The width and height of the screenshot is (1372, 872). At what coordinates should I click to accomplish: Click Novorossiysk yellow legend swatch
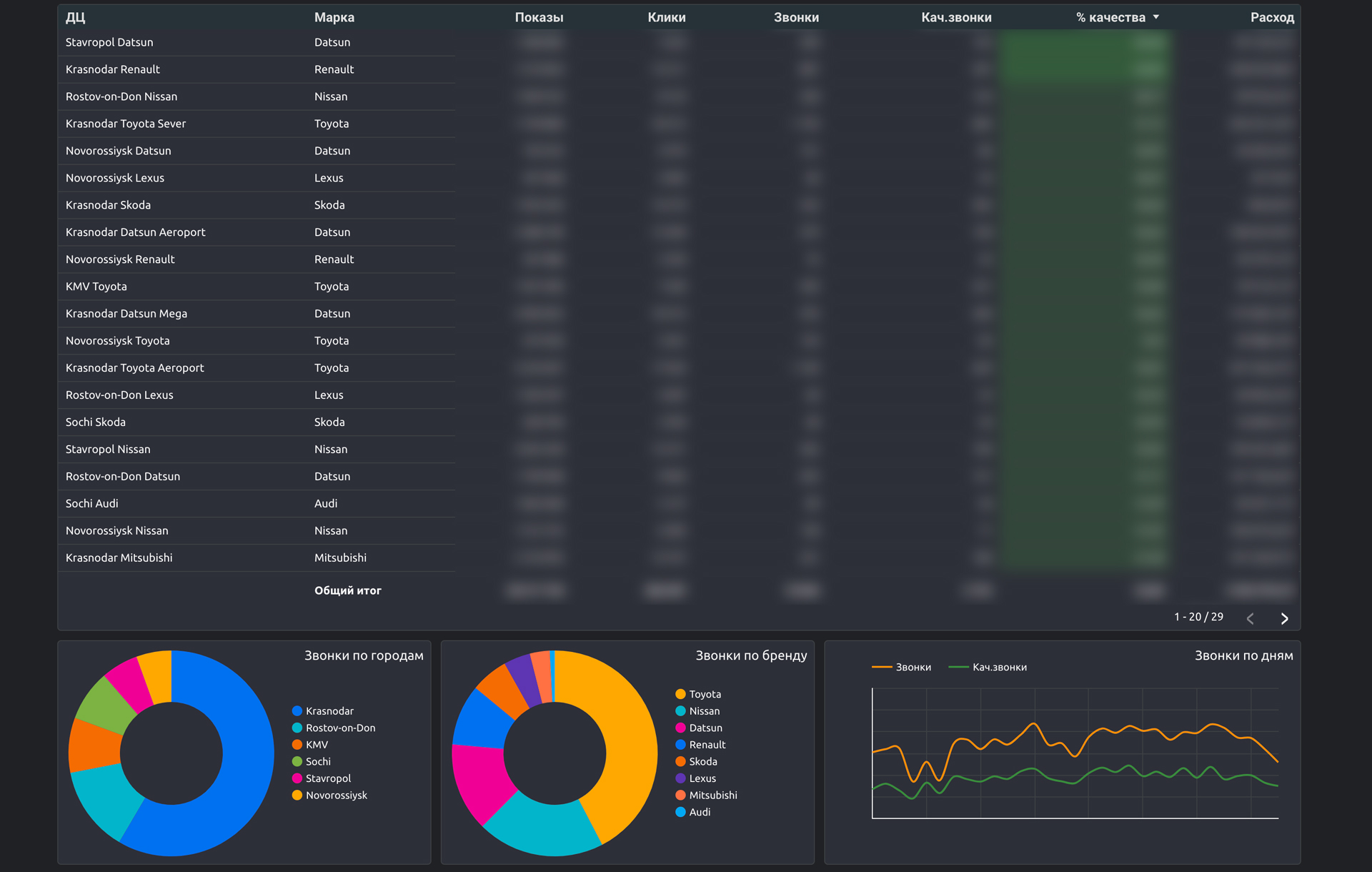pyautogui.click(x=297, y=796)
